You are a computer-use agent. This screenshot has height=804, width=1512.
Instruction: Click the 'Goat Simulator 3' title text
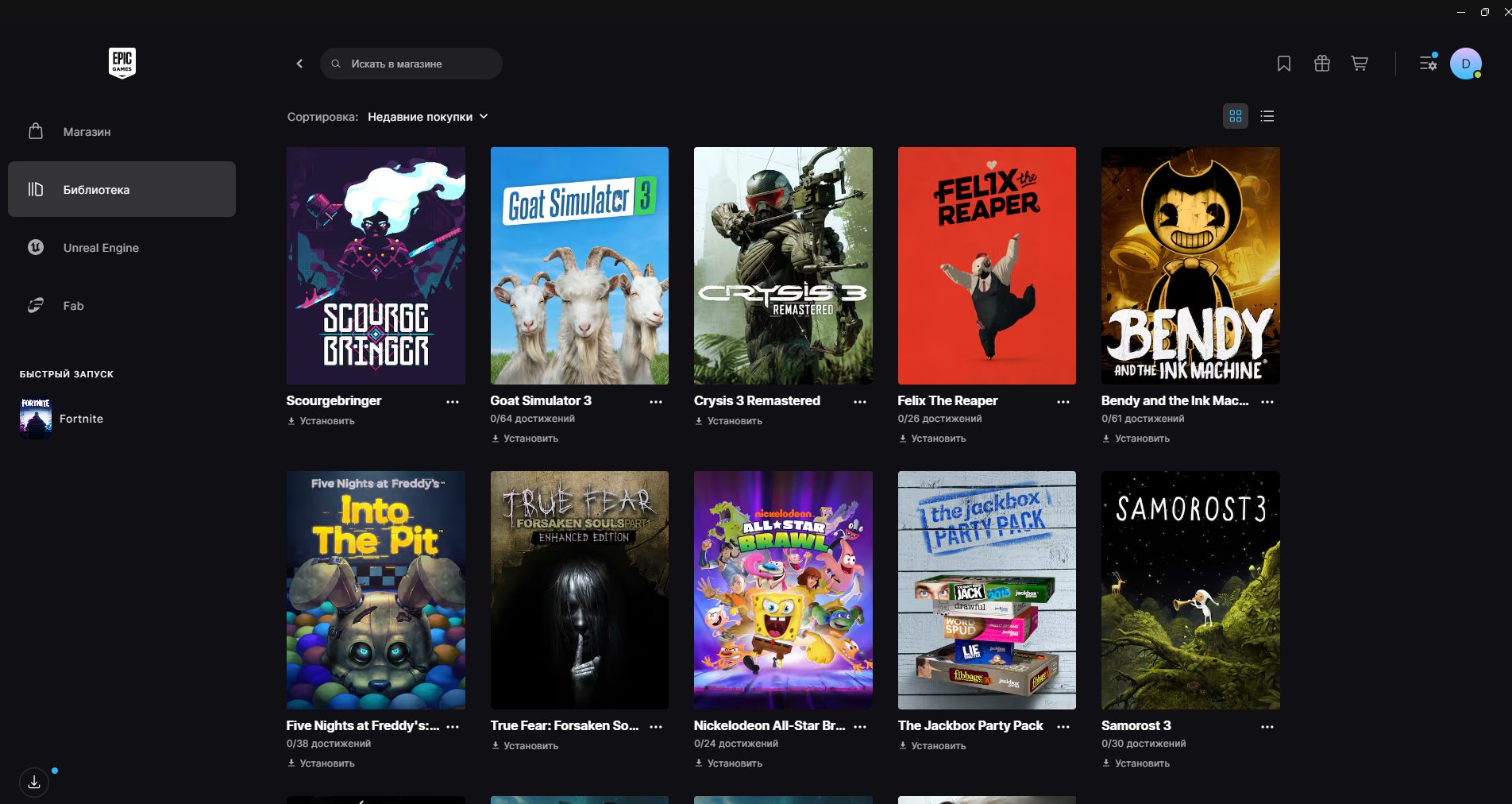tap(541, 401)
